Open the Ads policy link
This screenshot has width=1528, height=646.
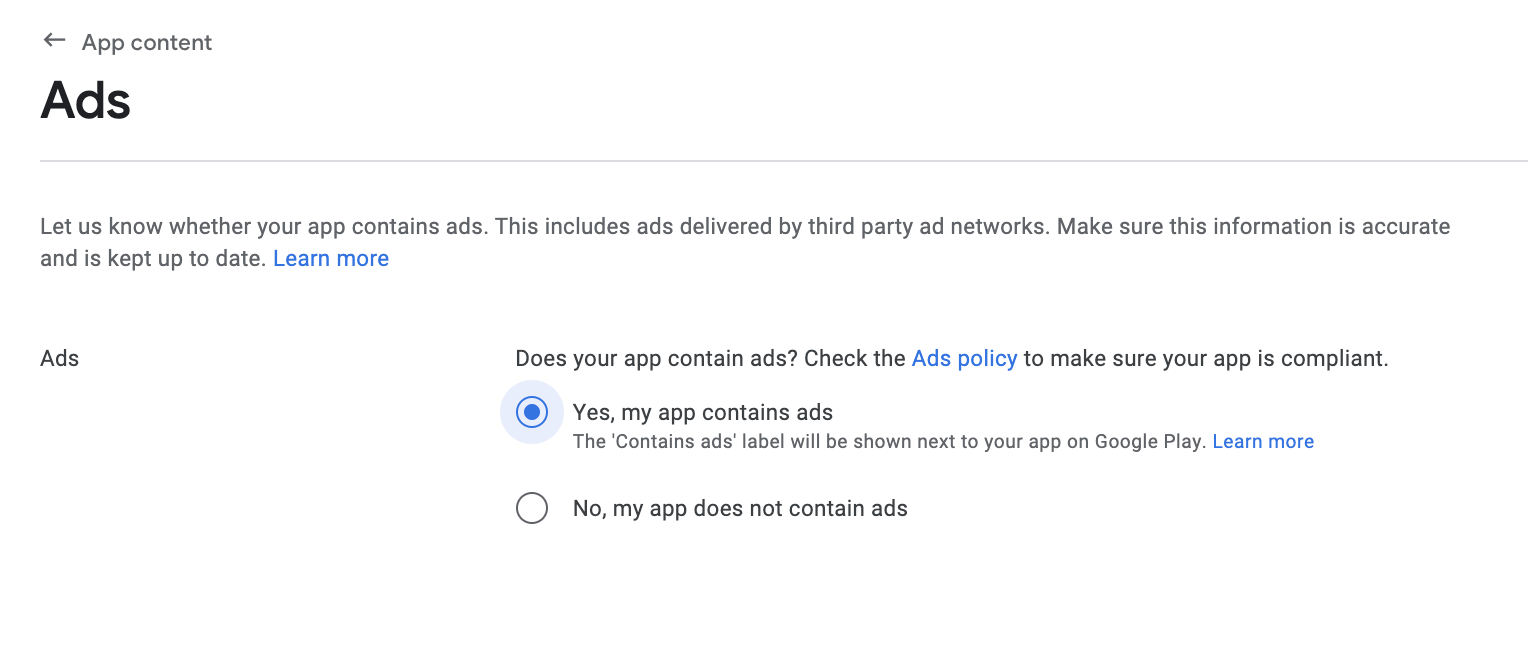tap(964, 358)
